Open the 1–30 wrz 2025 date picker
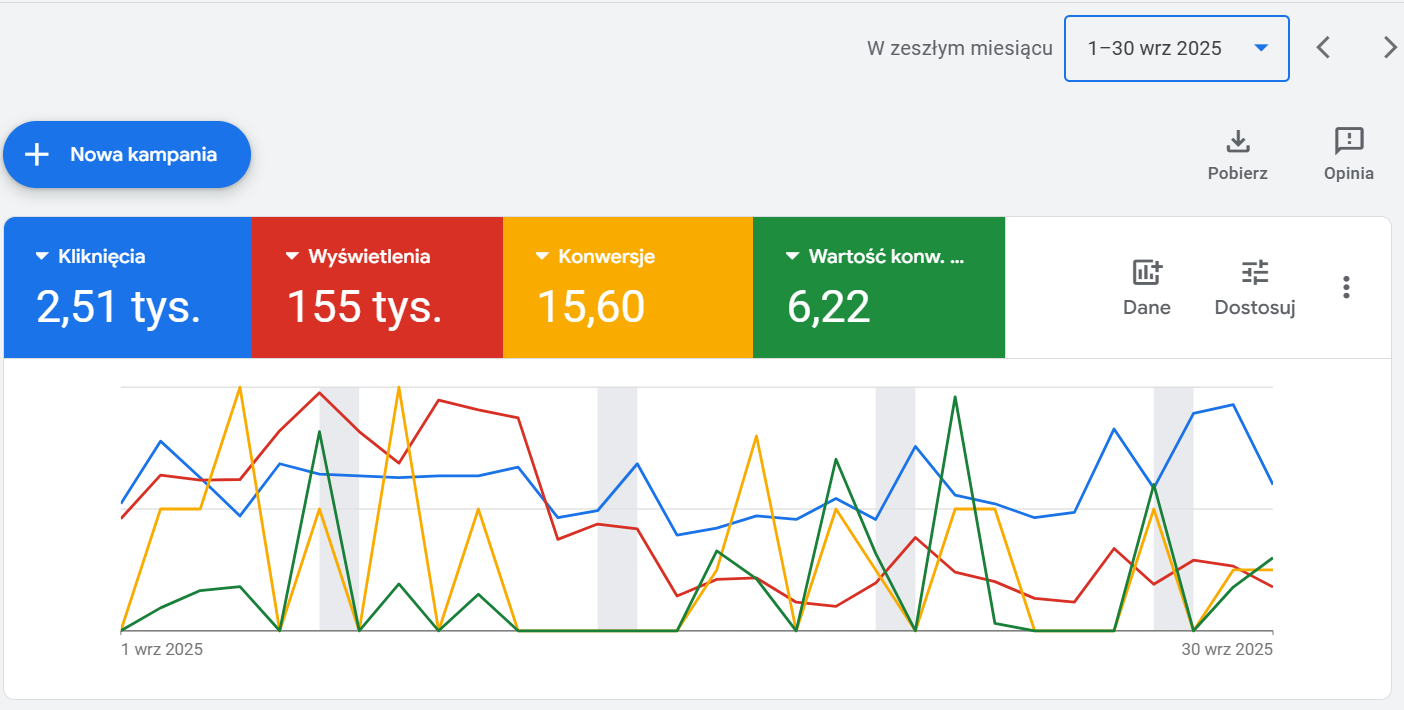The height and width of the screenshot is (710, 1404). tap(1177, 48)
